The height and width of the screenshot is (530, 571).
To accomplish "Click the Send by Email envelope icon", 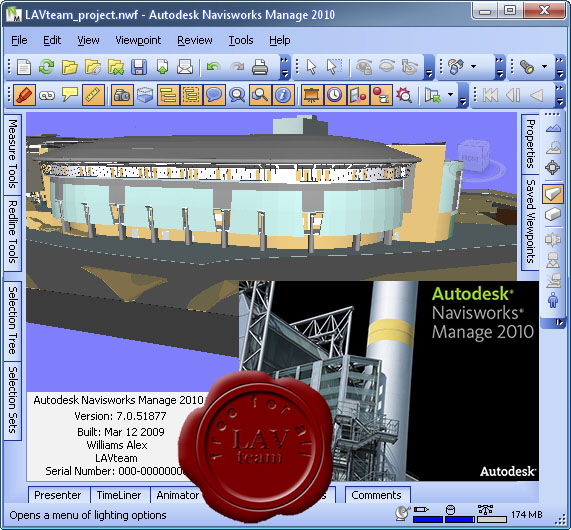I will 185,67.
